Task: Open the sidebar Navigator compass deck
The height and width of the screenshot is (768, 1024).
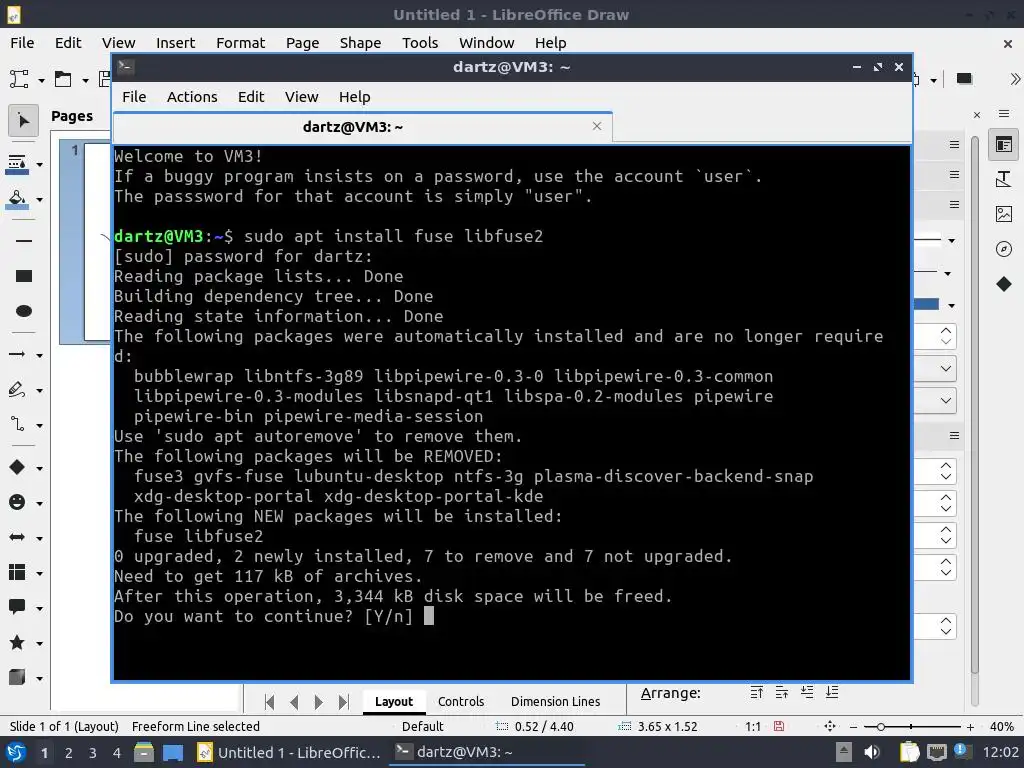Action: point(1004,249)
